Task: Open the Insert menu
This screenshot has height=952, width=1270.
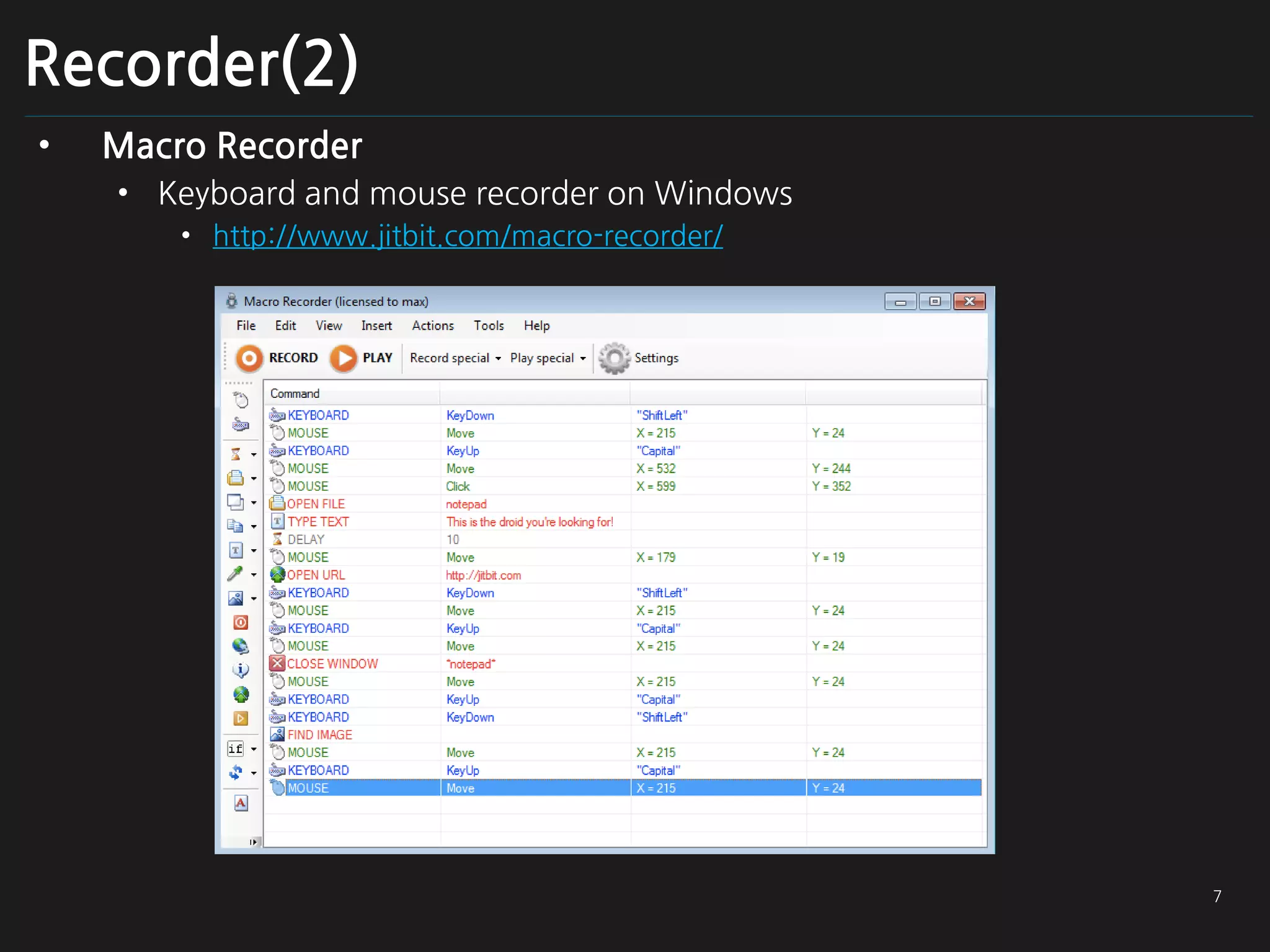Action: coord(376,325)
